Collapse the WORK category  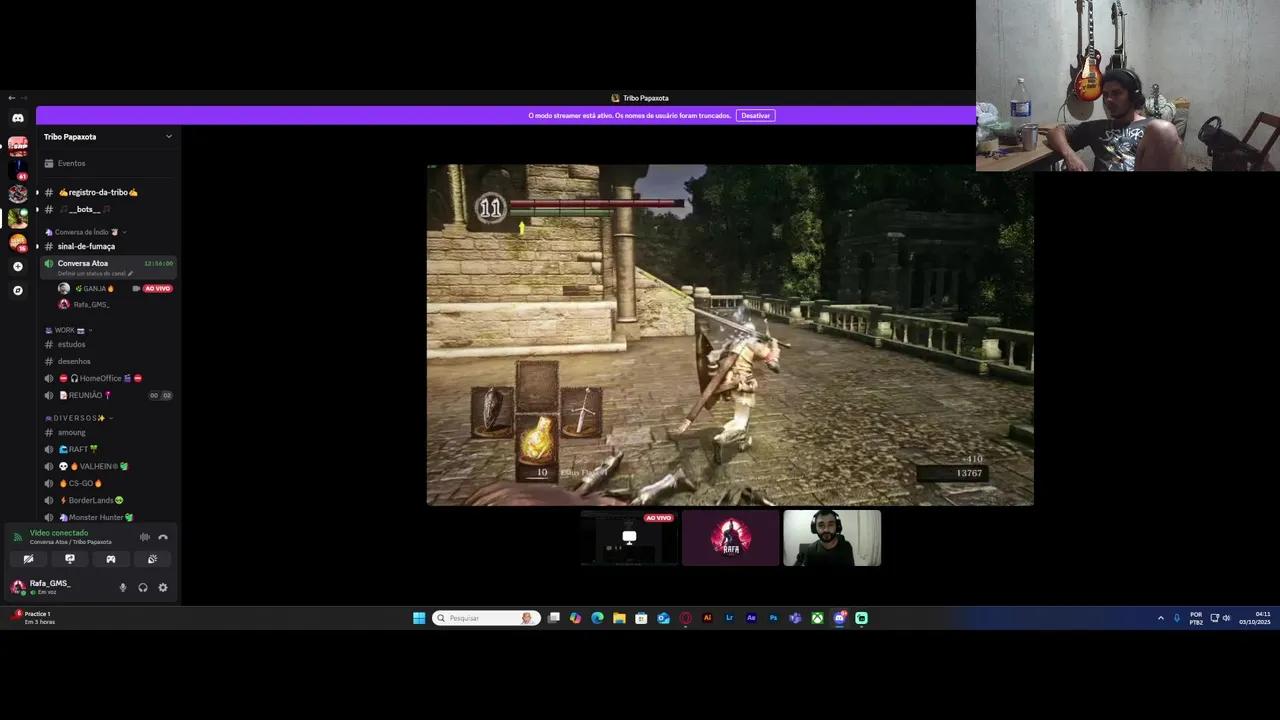click(68, 330)
